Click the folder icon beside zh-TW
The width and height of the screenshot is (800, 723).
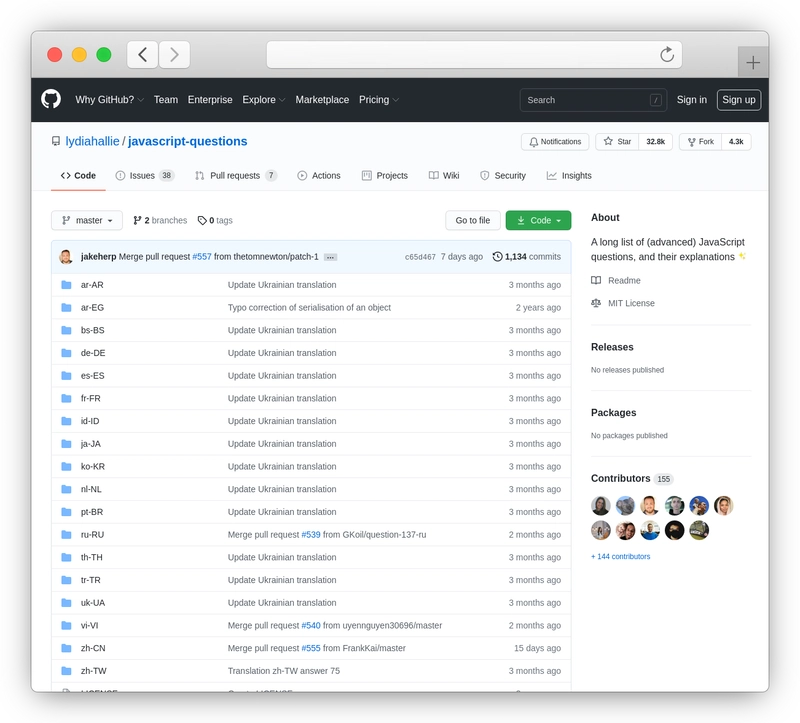[x=66, y=670]
